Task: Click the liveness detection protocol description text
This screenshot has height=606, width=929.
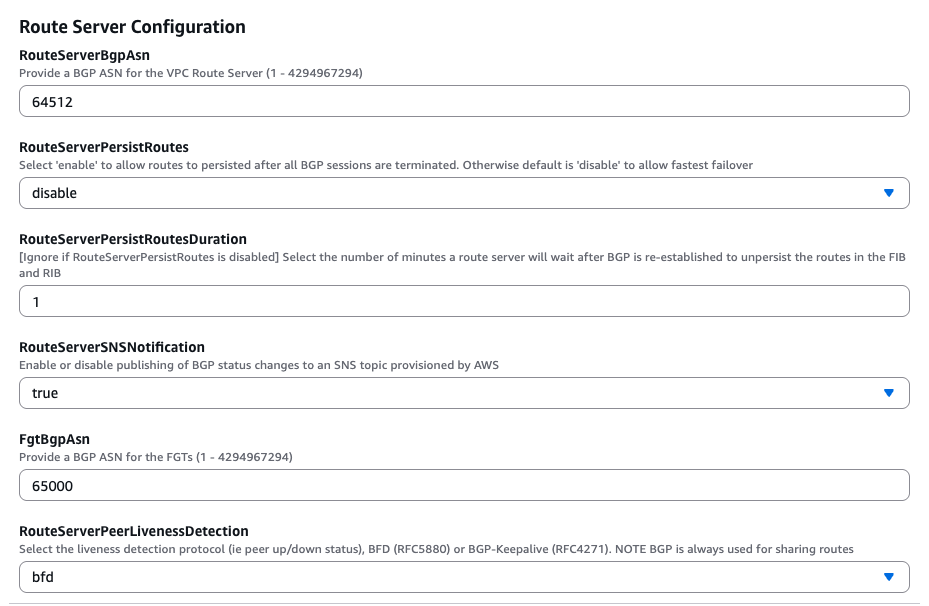Action: (x=436, y=549)
